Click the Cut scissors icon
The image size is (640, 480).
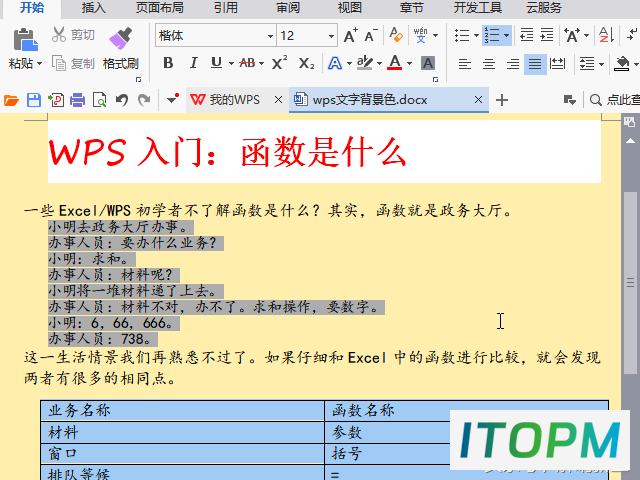click(x=59, y=35)
